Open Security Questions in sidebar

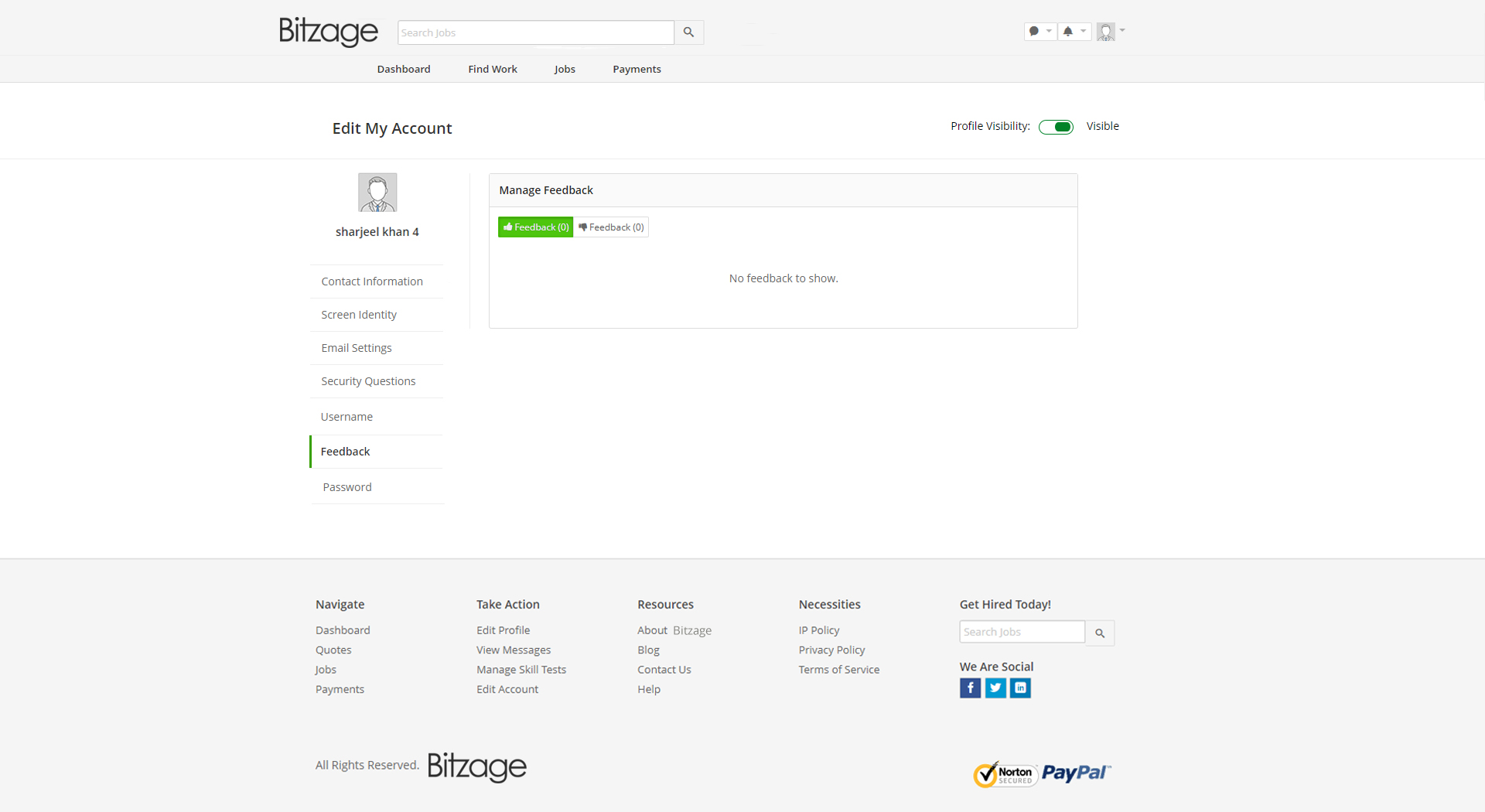click(368, 381)
